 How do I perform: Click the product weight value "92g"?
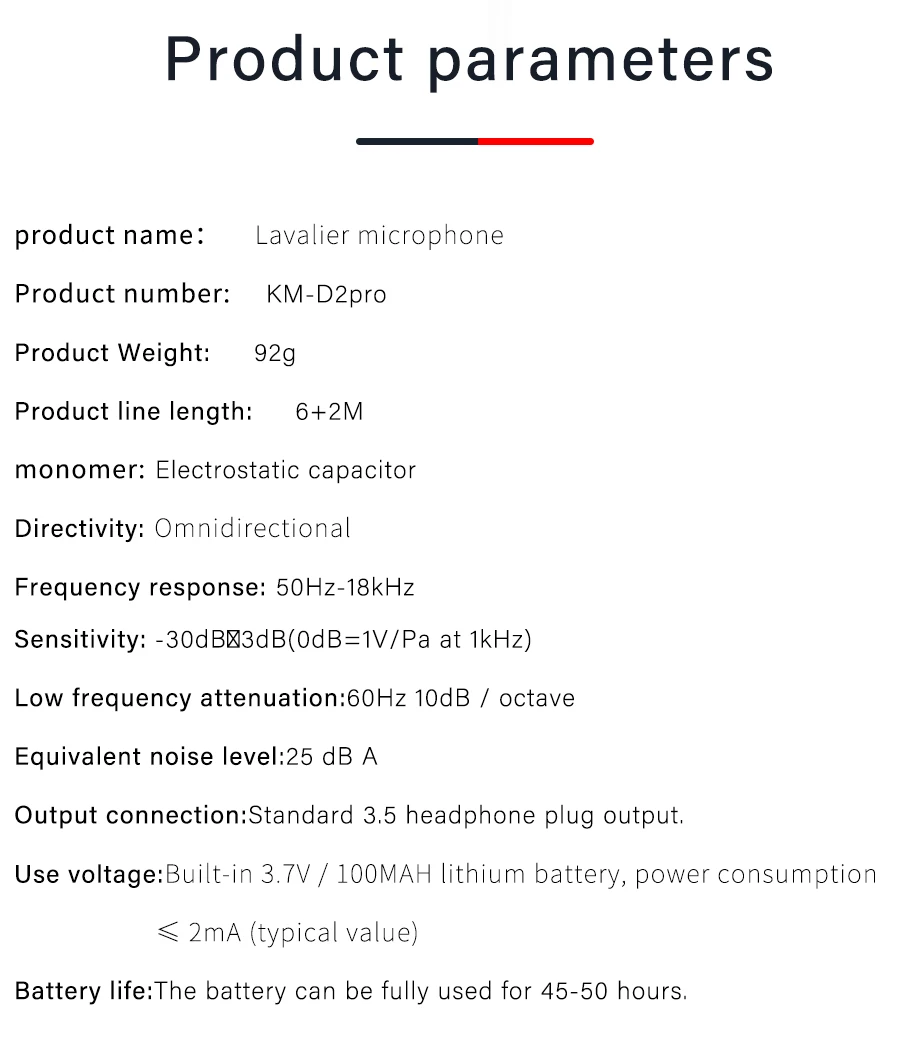[275, 353]
